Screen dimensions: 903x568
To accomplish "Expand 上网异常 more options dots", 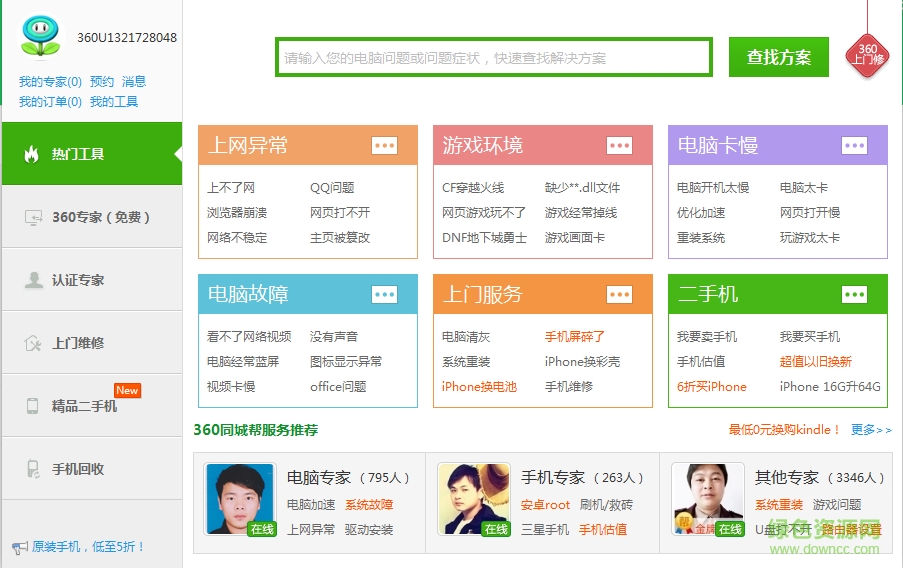I will (x=384, y=145).
